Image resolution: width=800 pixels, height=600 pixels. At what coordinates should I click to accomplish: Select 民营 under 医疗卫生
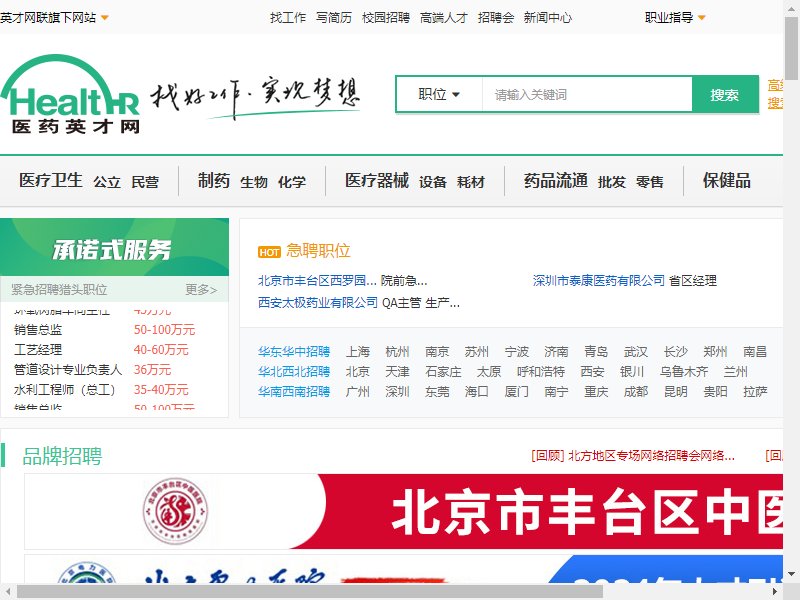click(x=145, y=182)
